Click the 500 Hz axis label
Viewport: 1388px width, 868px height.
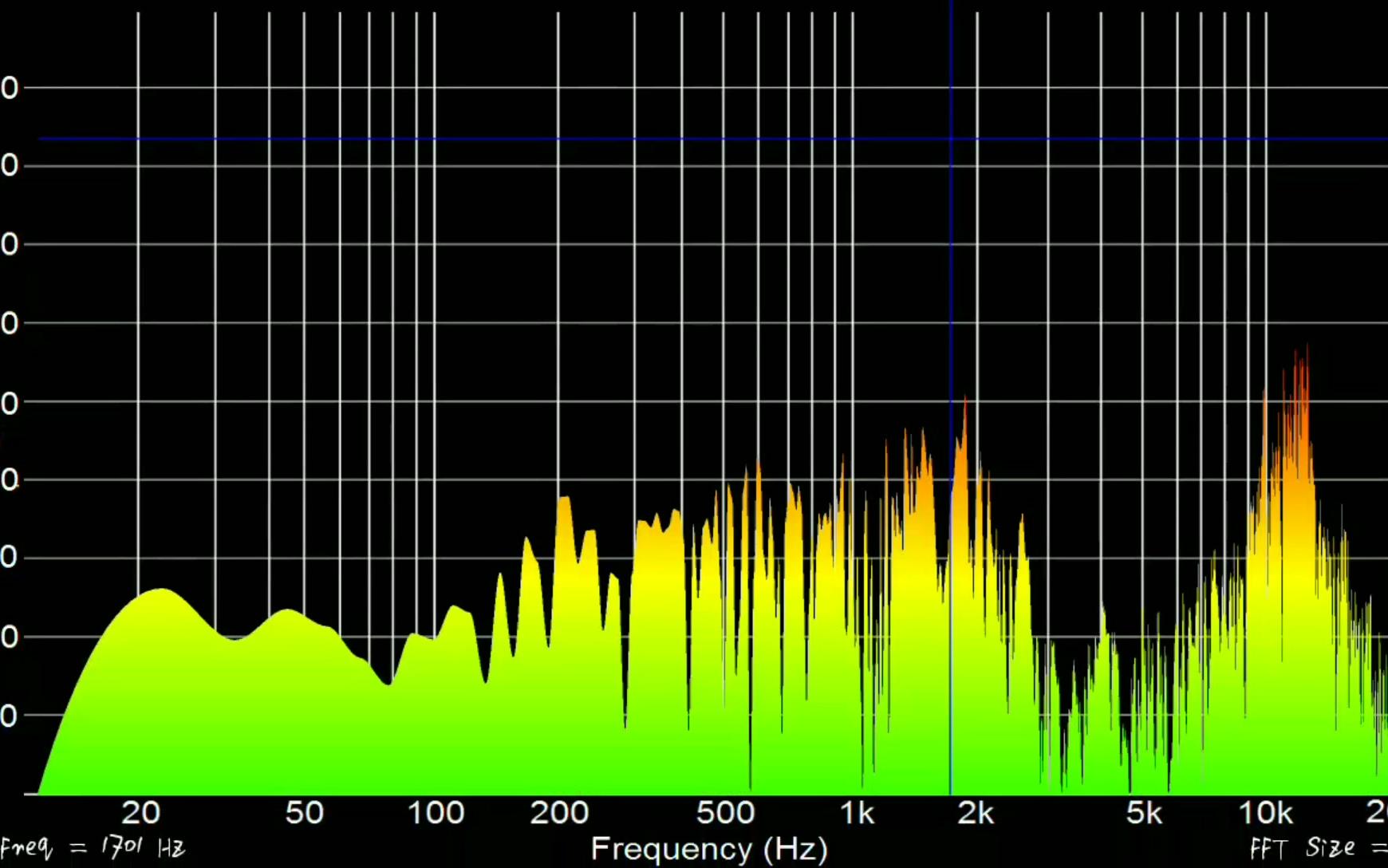tap(725, 813)
